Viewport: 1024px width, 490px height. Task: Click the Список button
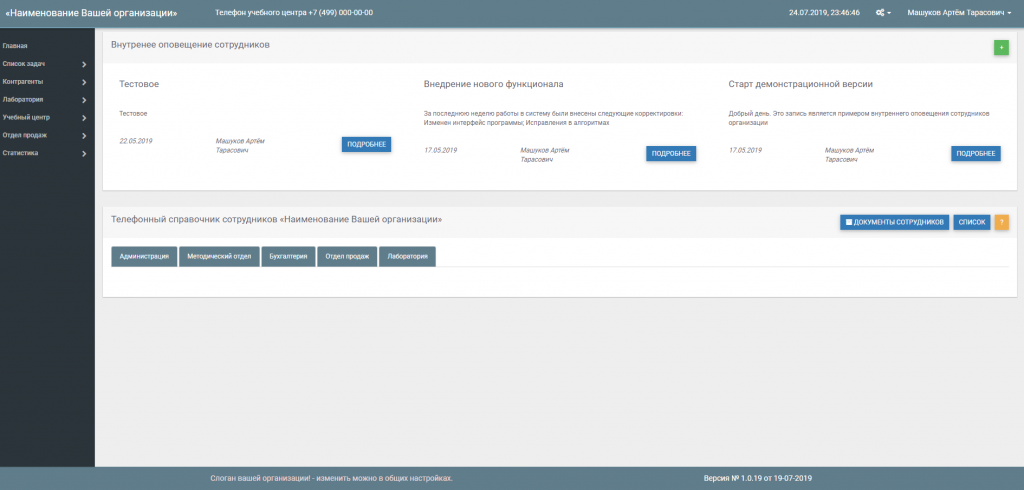(972, 222)
